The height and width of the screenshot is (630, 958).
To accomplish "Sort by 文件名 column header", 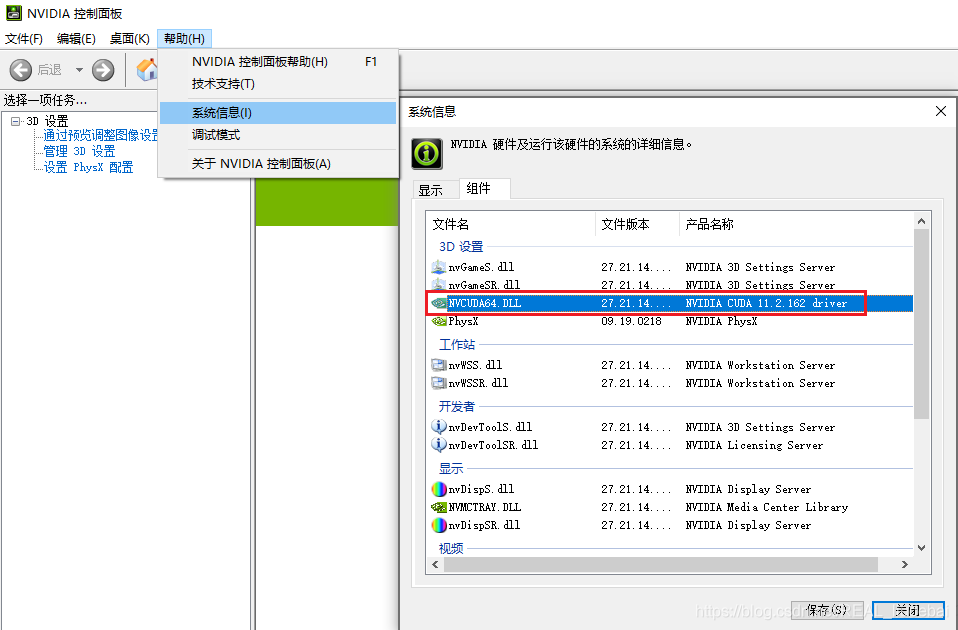I will tap(511, 224).
